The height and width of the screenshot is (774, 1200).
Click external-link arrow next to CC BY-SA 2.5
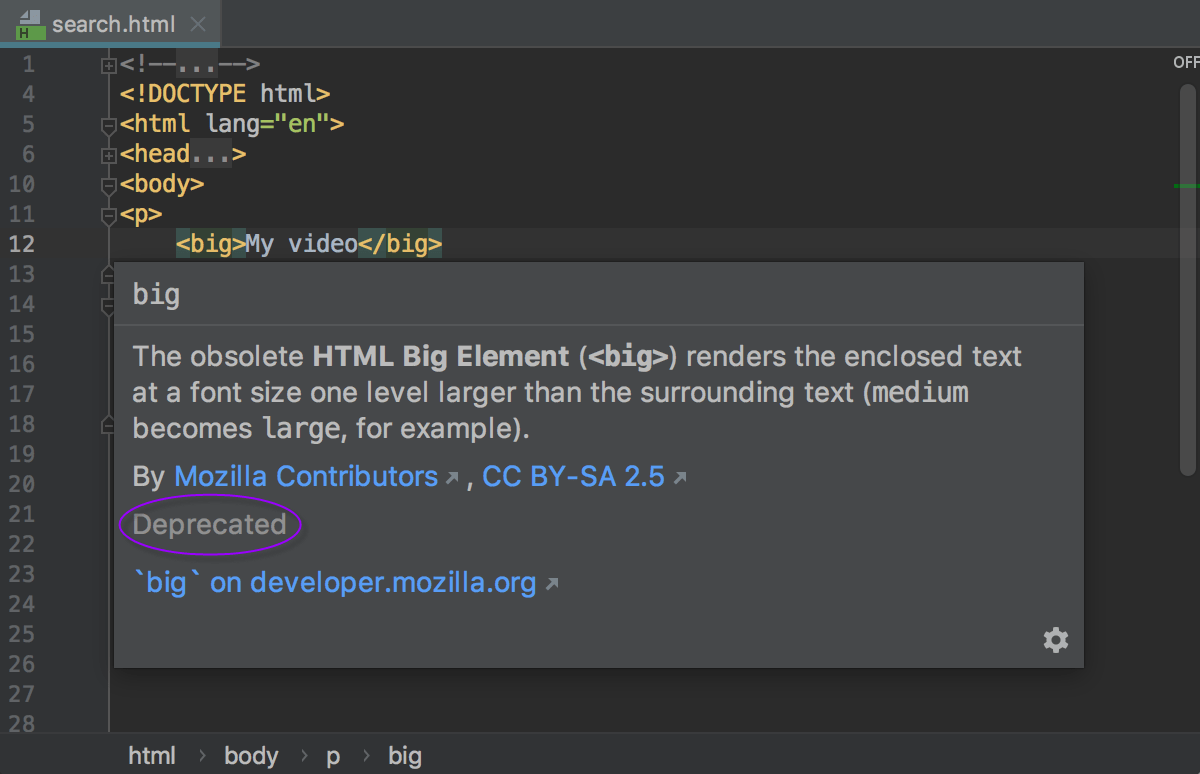[x=682, y=478]
